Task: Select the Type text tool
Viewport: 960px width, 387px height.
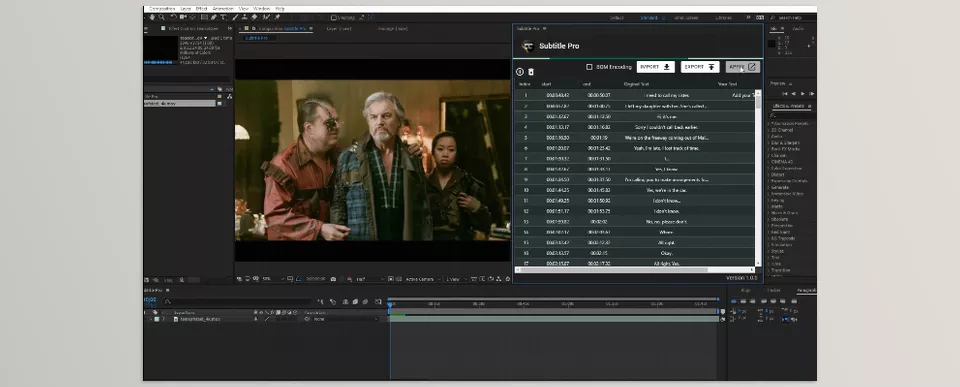Action: tap(223, 17)
